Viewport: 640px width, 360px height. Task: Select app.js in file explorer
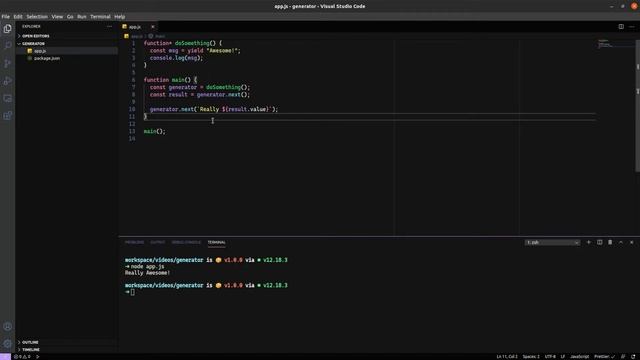[67, 51]
